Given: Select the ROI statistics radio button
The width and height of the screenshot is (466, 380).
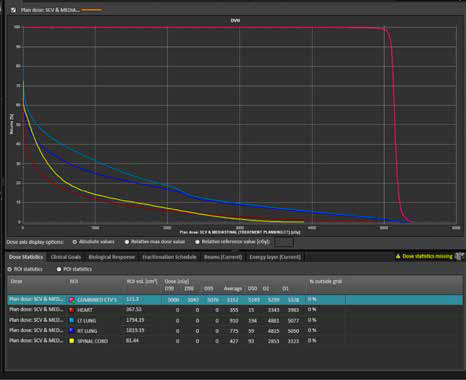Looking at the screenshot, I should click(9, 269).
